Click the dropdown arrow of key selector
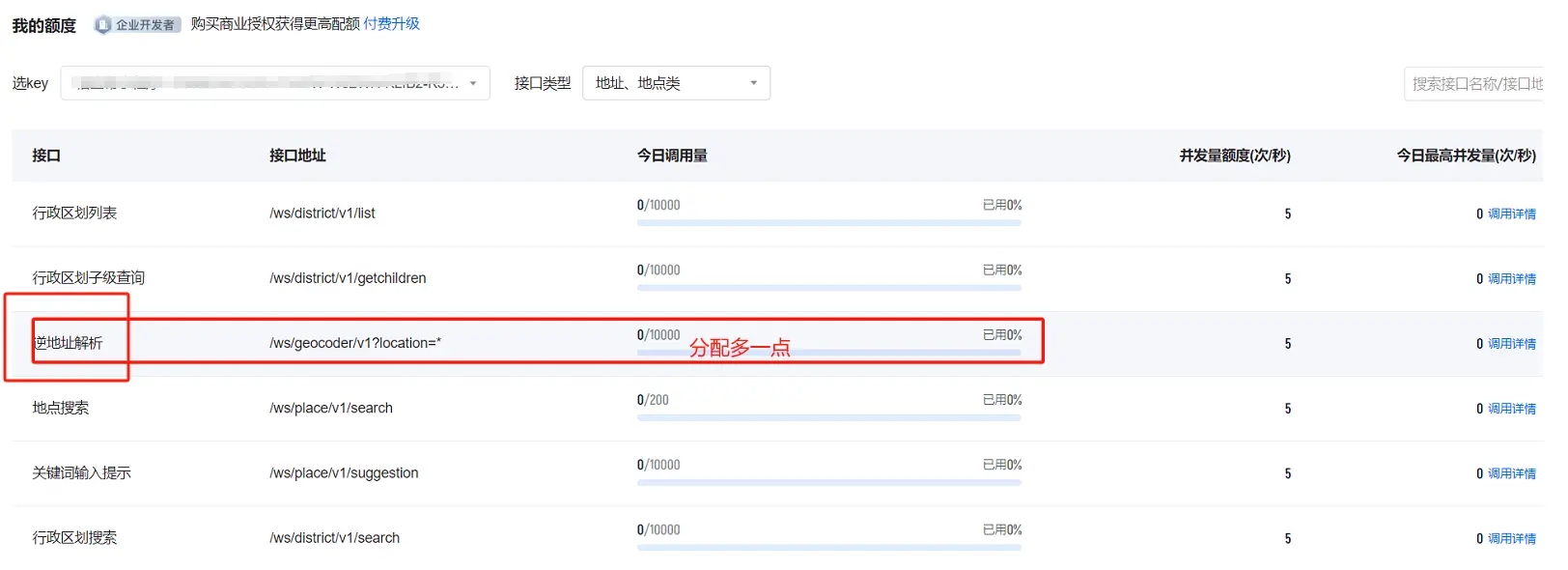The height and width of the screenshot is (570, 1568). point(473,83)
